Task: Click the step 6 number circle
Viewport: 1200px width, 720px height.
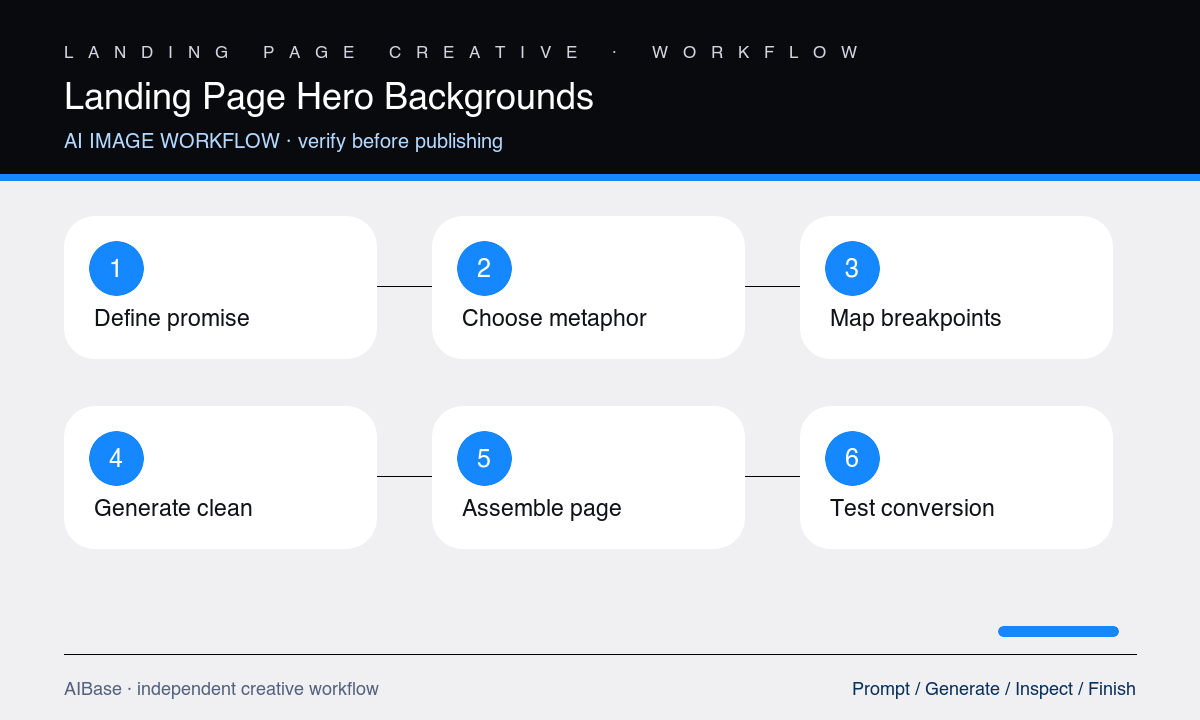Action: click(852, 458)
